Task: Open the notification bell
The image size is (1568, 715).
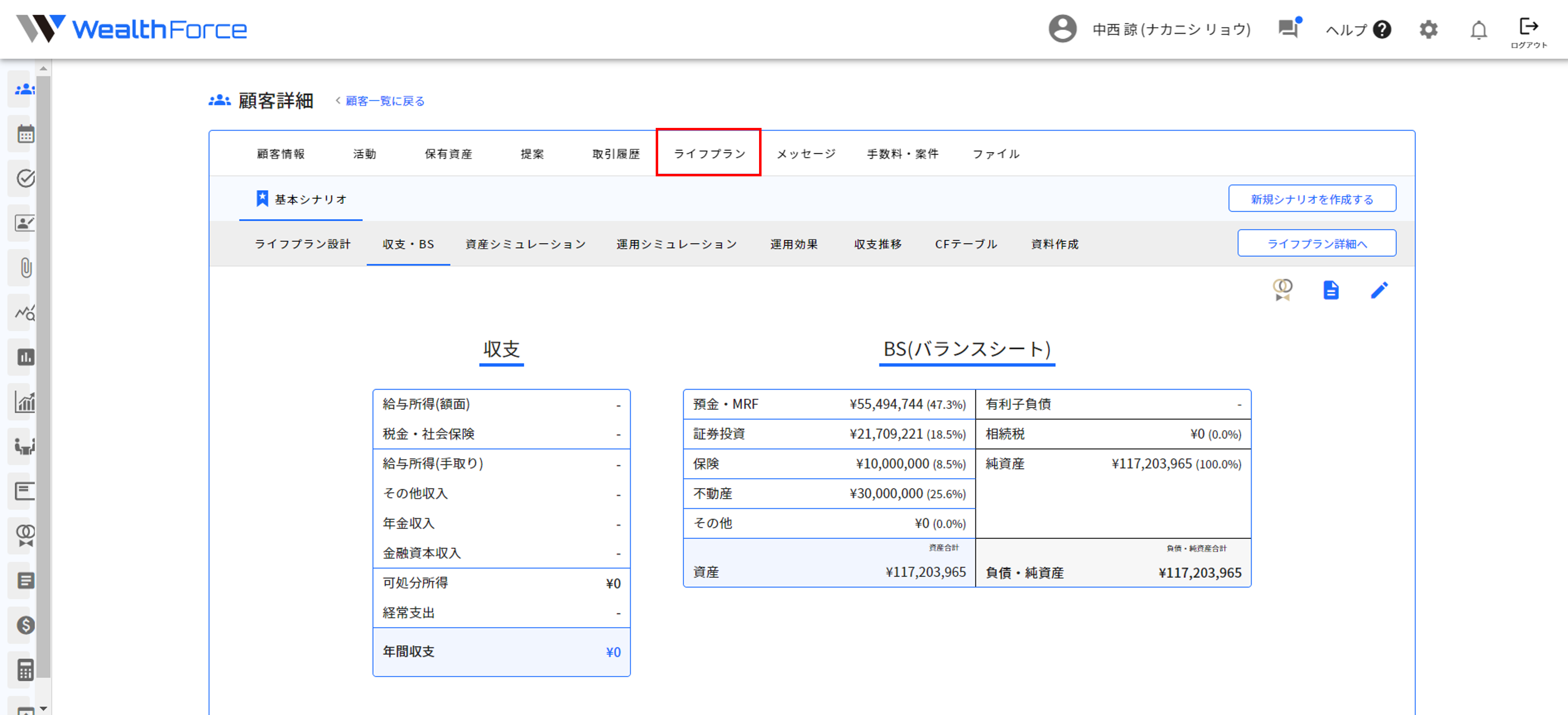Action: pos(1479,30)
